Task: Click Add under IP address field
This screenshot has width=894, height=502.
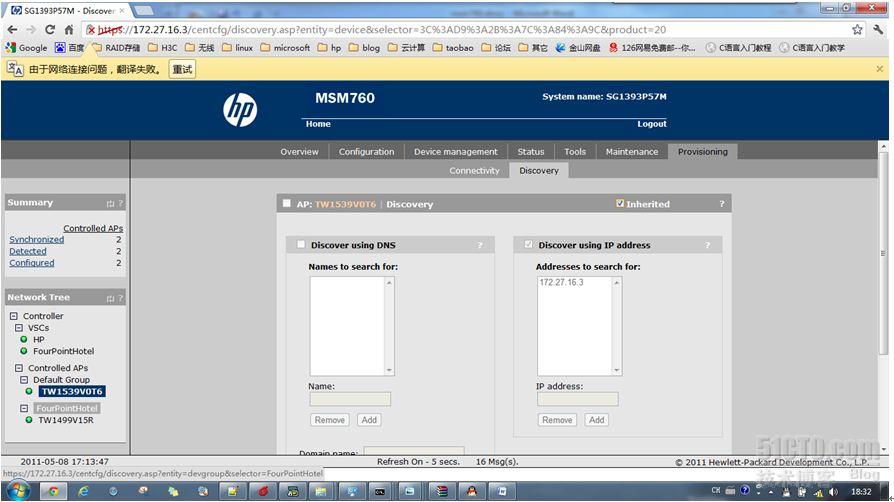Action: pyautogui.click(x=596, y=420)
